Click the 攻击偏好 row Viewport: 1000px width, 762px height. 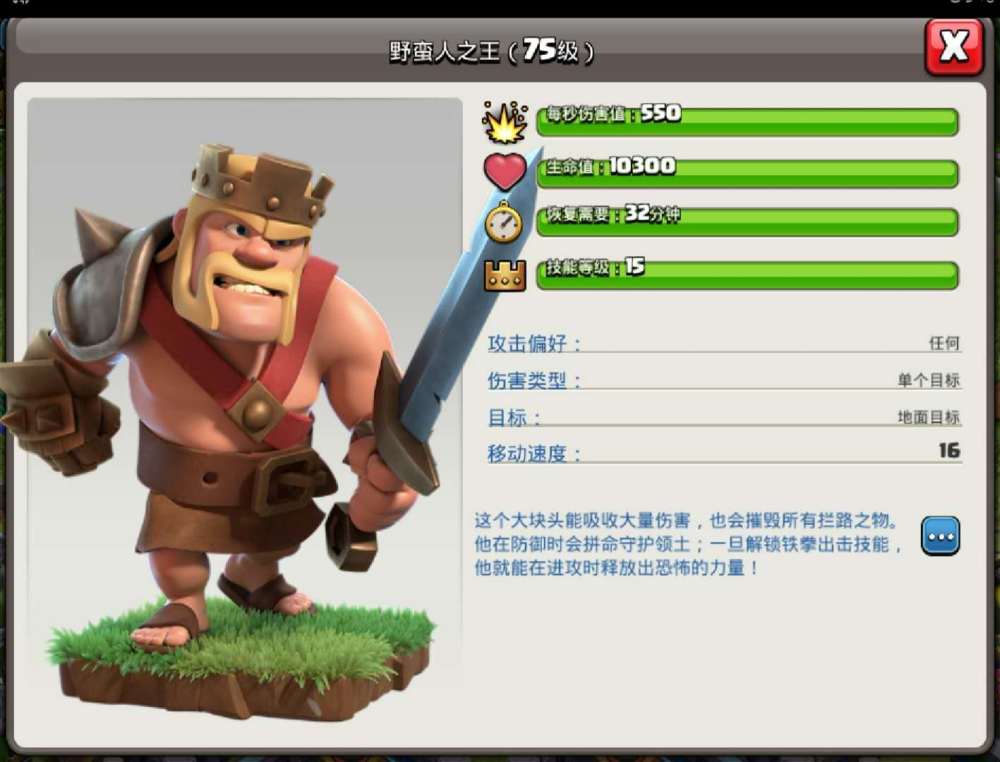point(724,343)
